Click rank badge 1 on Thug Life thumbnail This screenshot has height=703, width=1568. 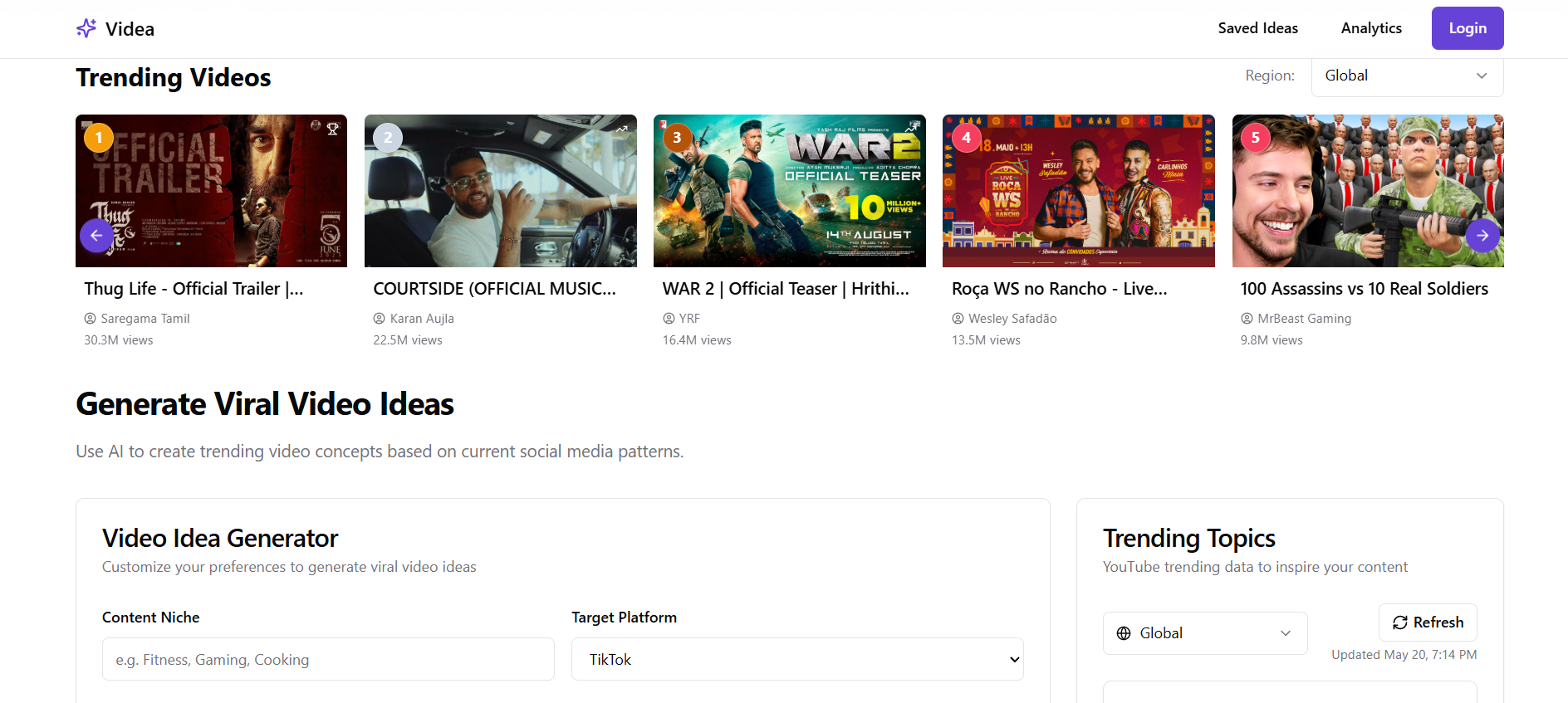pyautogui.click(x=99, y=138)
